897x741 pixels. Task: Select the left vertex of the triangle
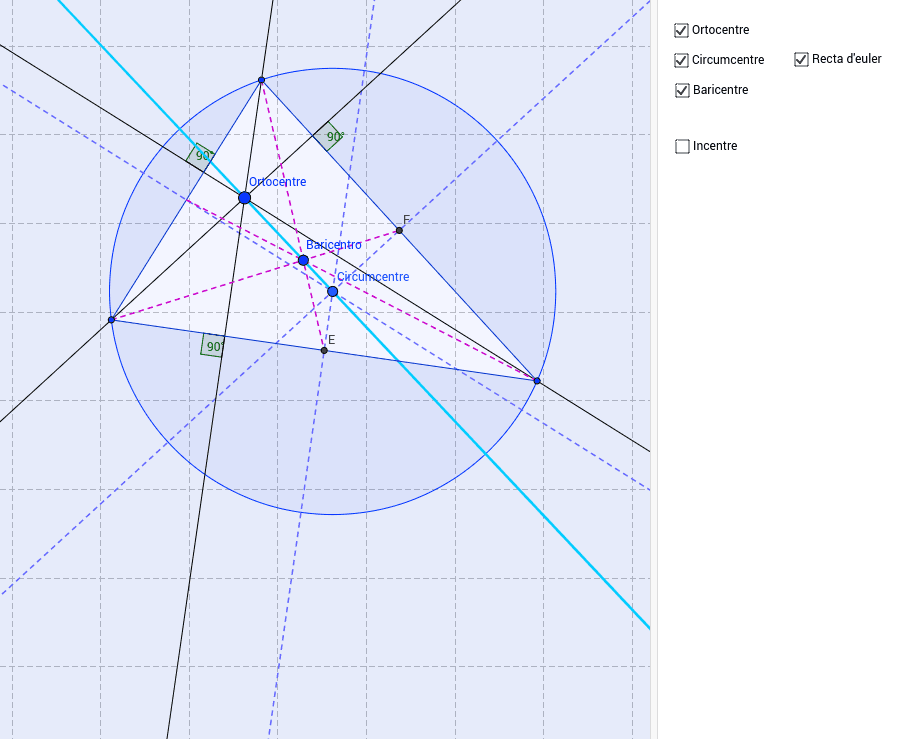[112, 320]
